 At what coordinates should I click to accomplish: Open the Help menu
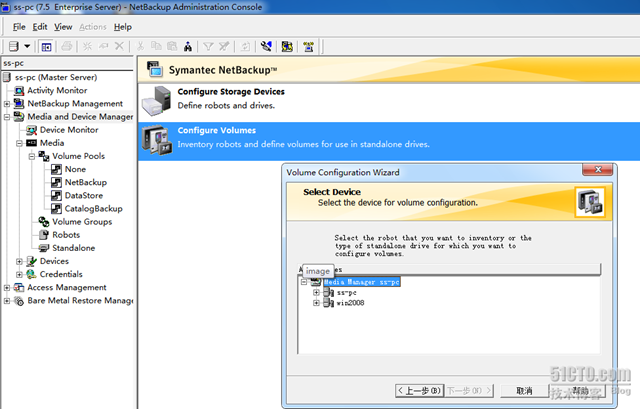[122, 27]
